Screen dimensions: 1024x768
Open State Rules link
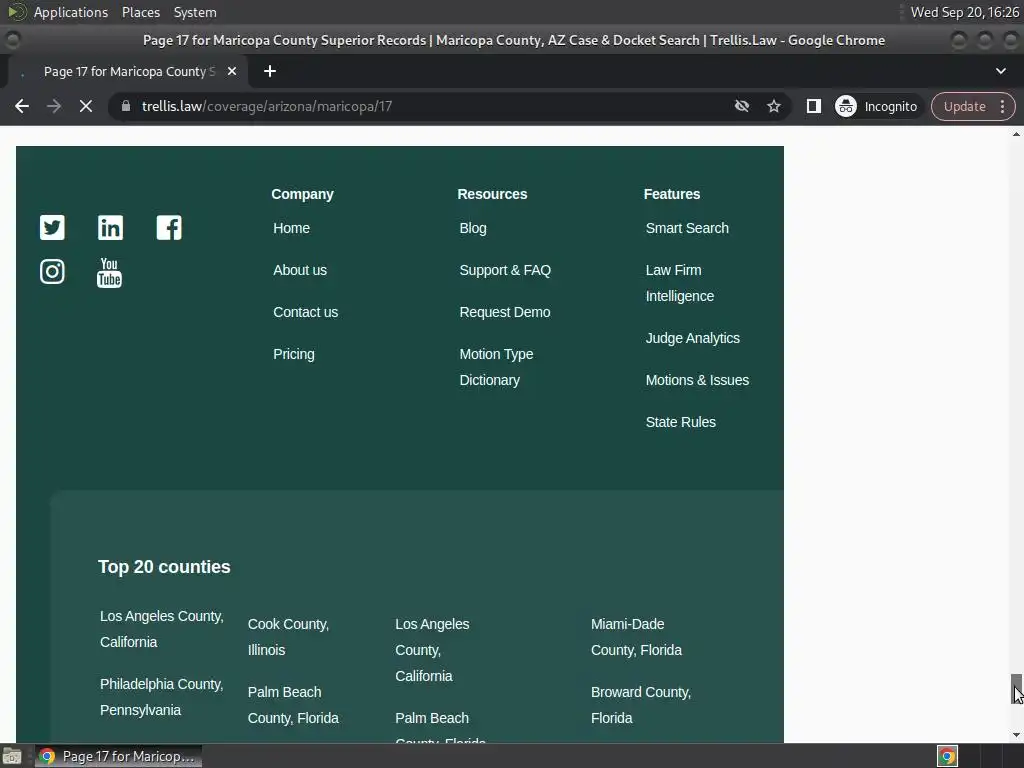[x=680, y=422]
